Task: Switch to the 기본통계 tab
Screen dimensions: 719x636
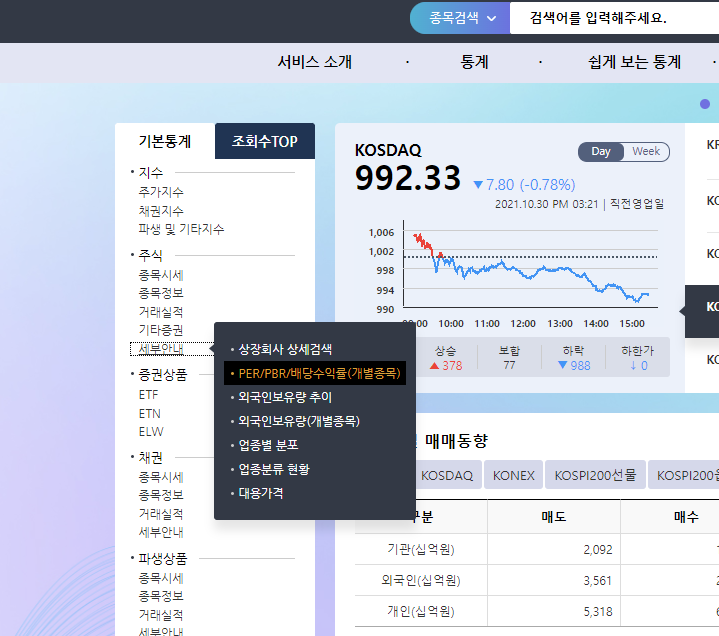Action: point(165,141)
